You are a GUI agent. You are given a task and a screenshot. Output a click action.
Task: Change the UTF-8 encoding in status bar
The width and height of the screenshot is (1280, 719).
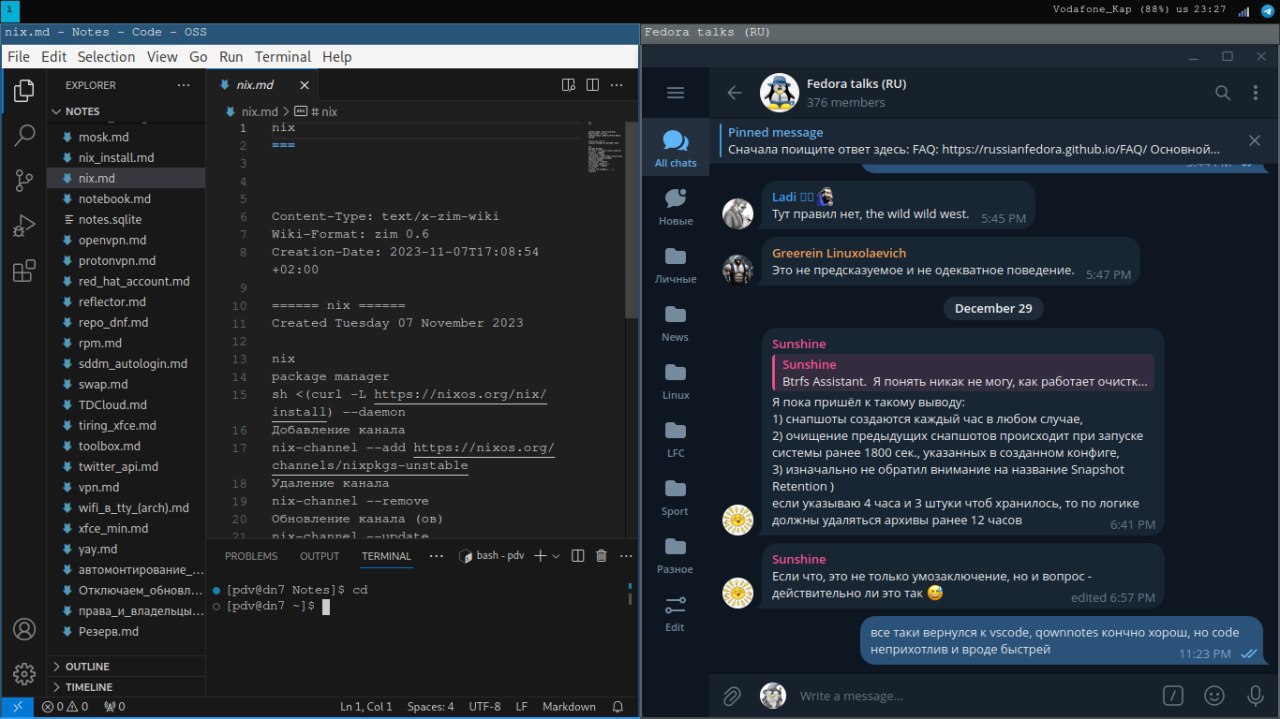pyautogui.click(x=484, y=706)
